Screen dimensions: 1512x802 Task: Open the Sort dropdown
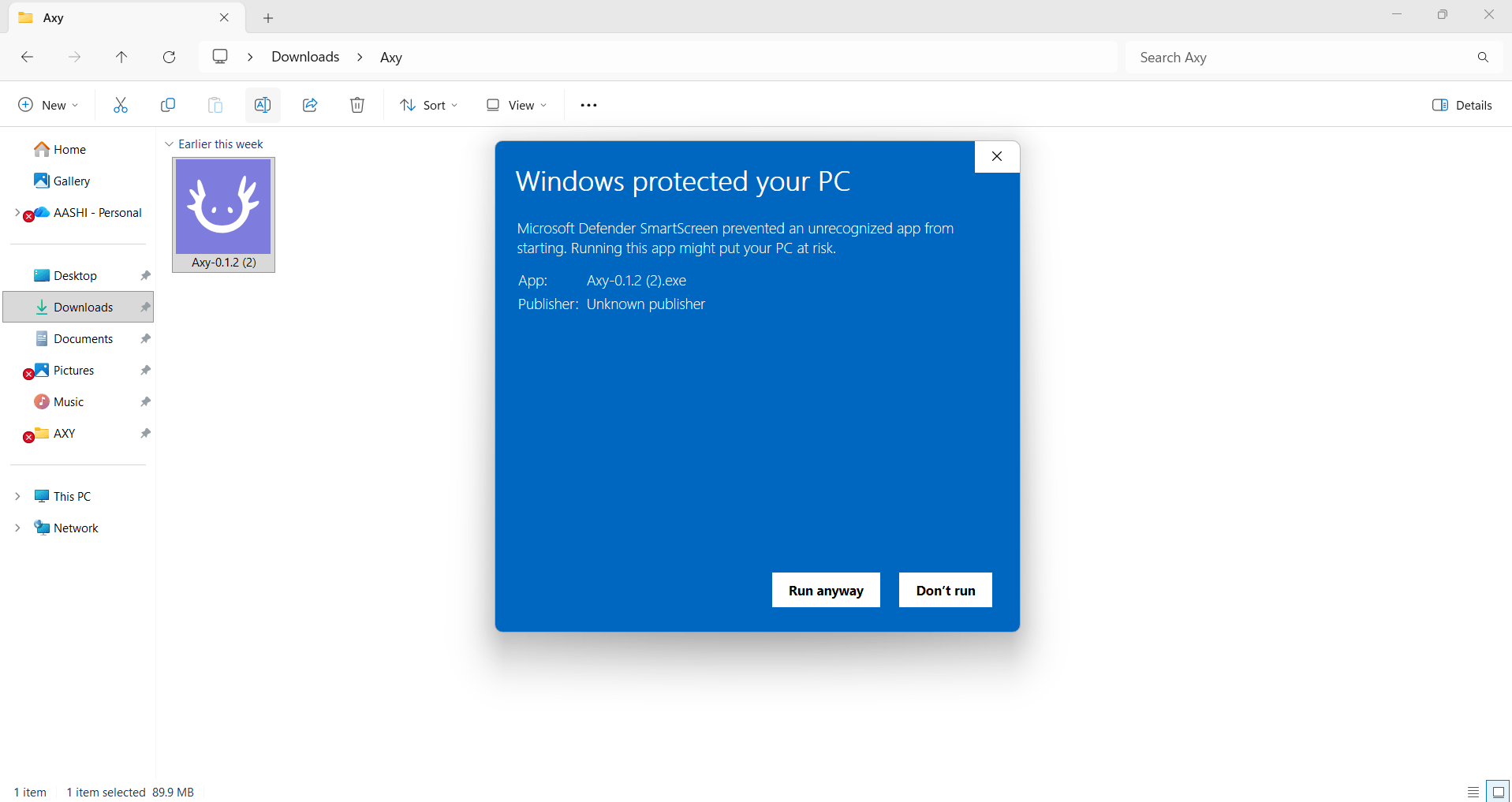[428, 105]
